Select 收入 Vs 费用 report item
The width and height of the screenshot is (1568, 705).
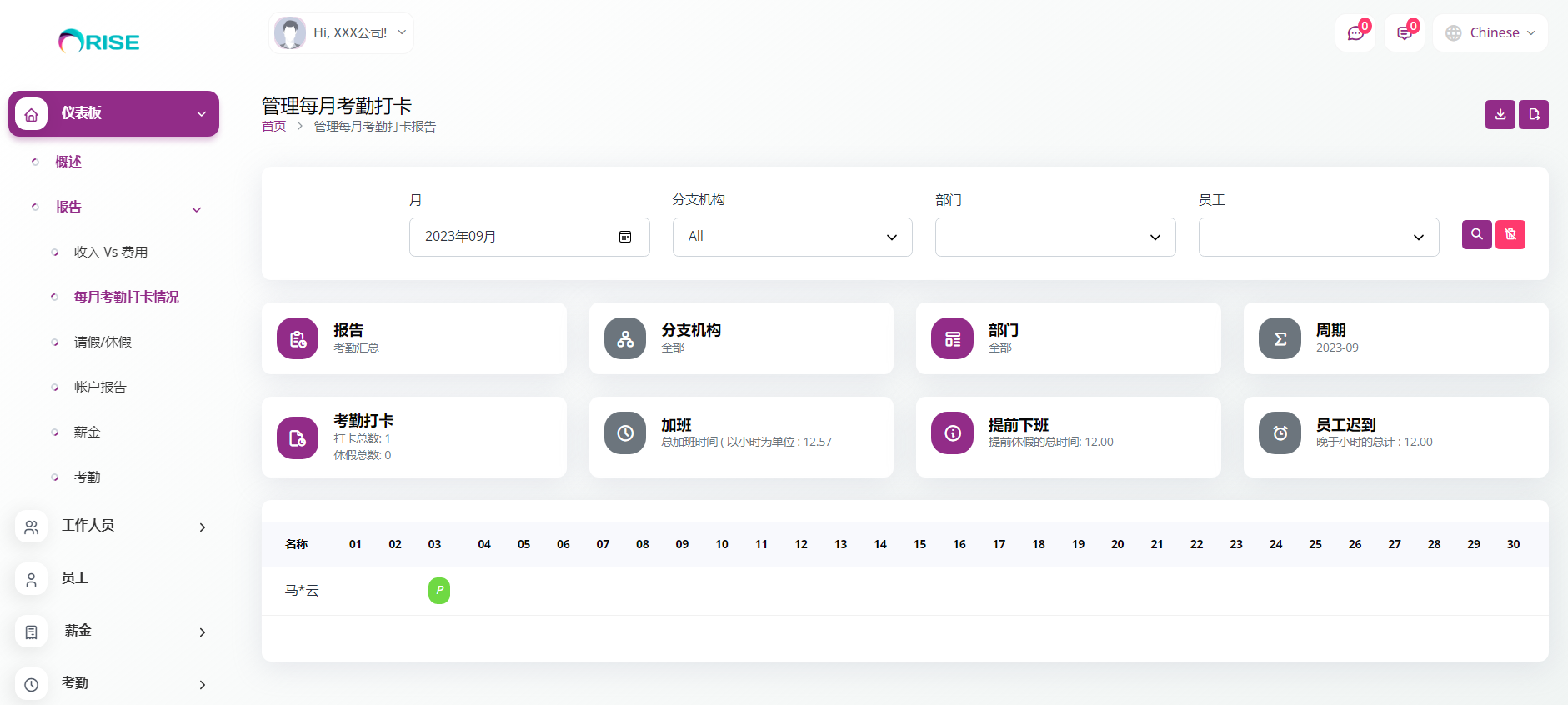click(x=111, y=252)
